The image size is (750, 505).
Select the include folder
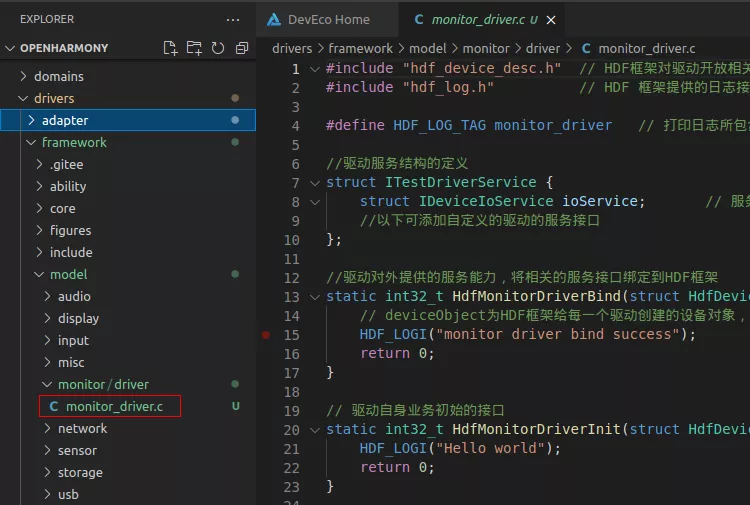(x=71, y=252)
